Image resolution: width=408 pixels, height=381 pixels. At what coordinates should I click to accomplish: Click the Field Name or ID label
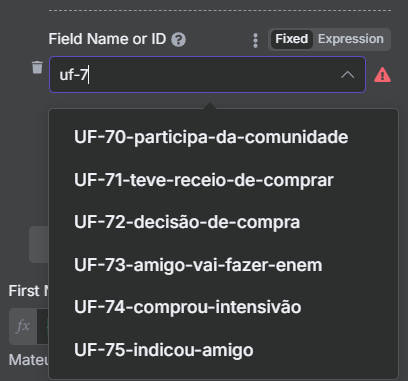(107, 39)
